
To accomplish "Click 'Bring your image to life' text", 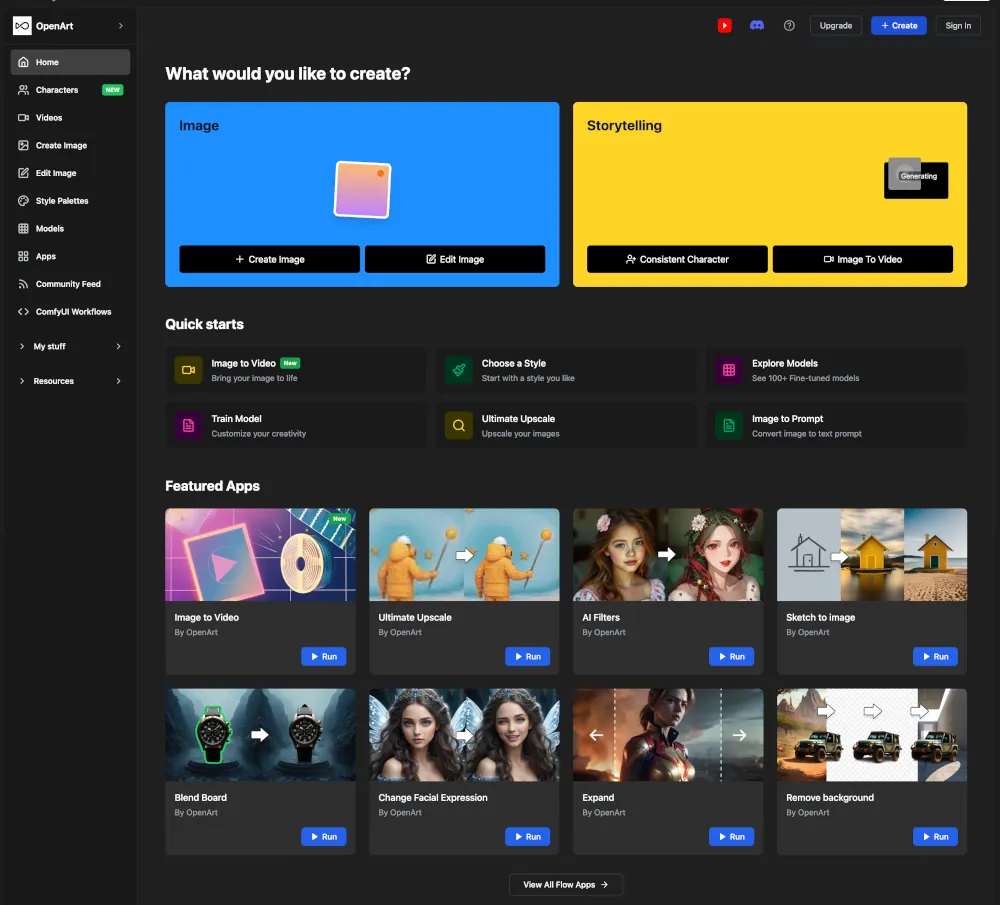I will (x=254, y=378).
